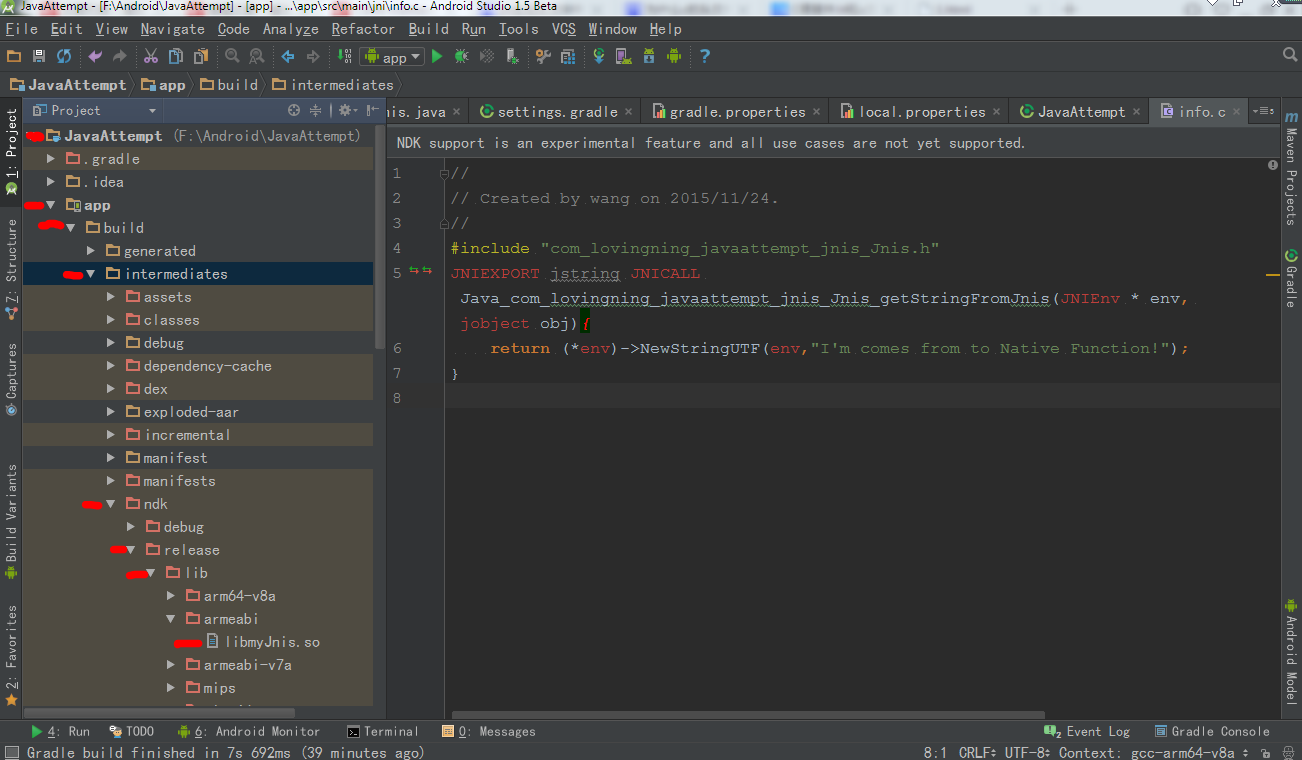The image size is (1302, 760).
Task: Click Project tree vertical scrollbar
Action: [379, 236]
